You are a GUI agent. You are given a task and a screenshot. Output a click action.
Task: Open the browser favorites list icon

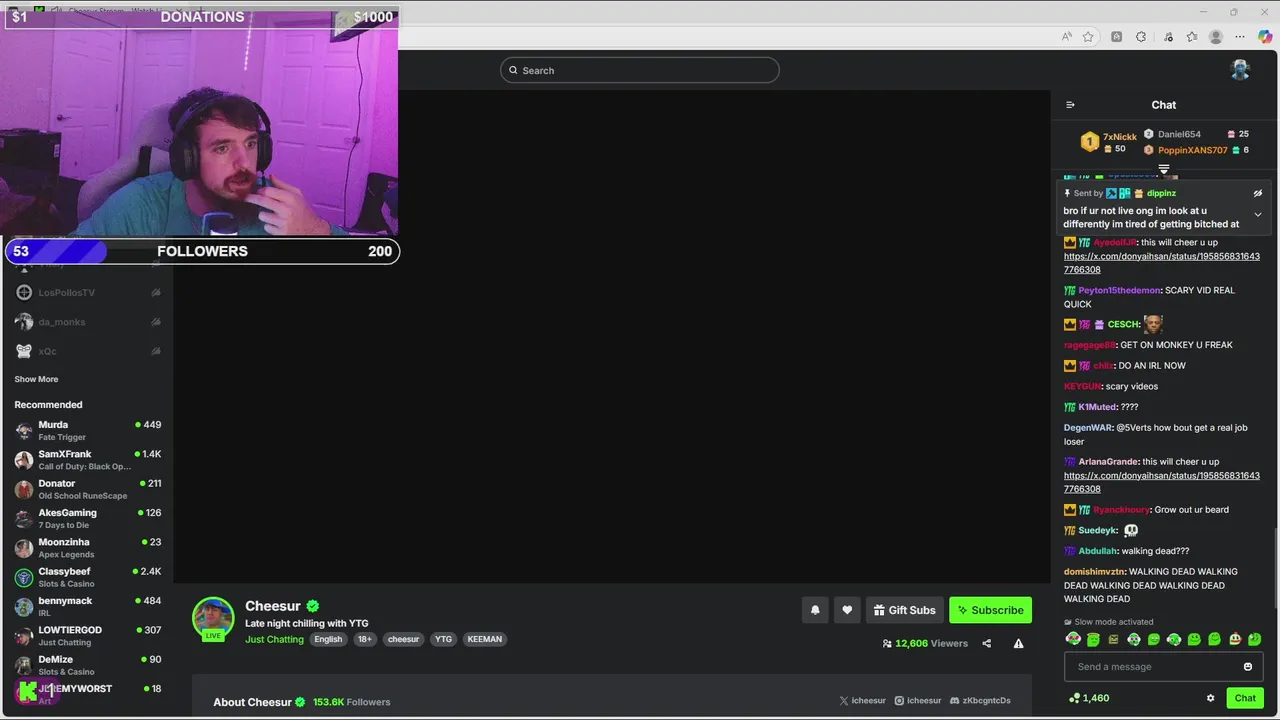[x=1192, y=37]
